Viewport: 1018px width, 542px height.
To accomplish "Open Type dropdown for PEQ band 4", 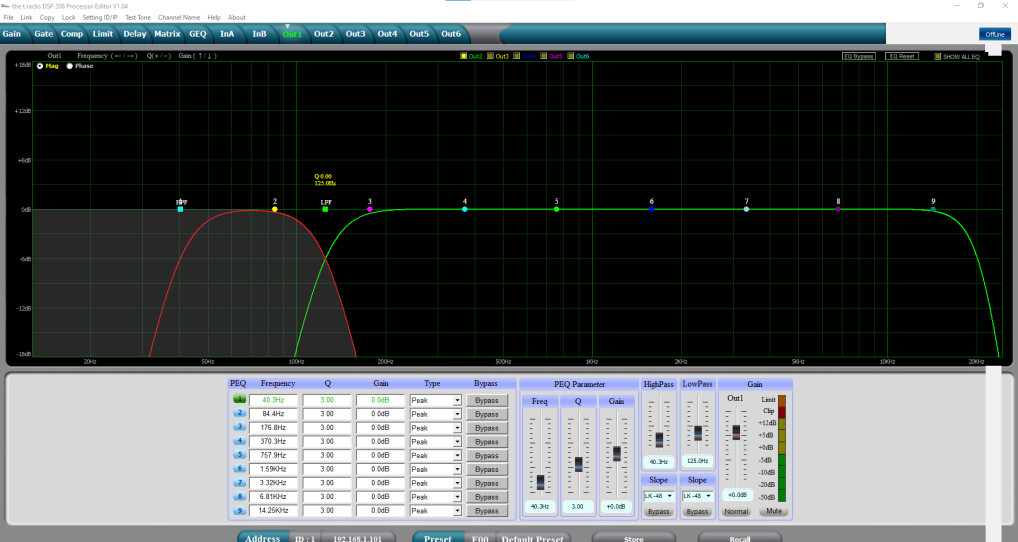I will click(x=457, y=442).
